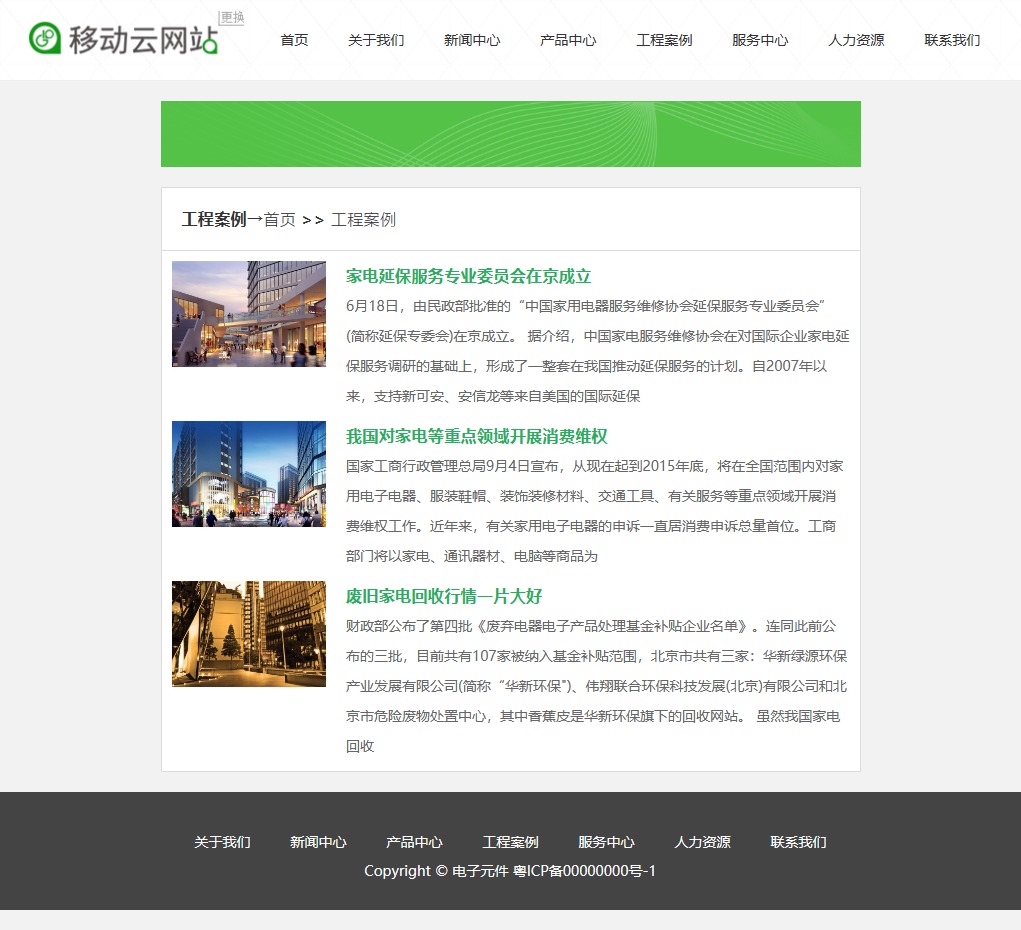Click 新闻中心 in the footer links
The image size is (1021, 930).
pyautogui.click(x=318, y=843)
